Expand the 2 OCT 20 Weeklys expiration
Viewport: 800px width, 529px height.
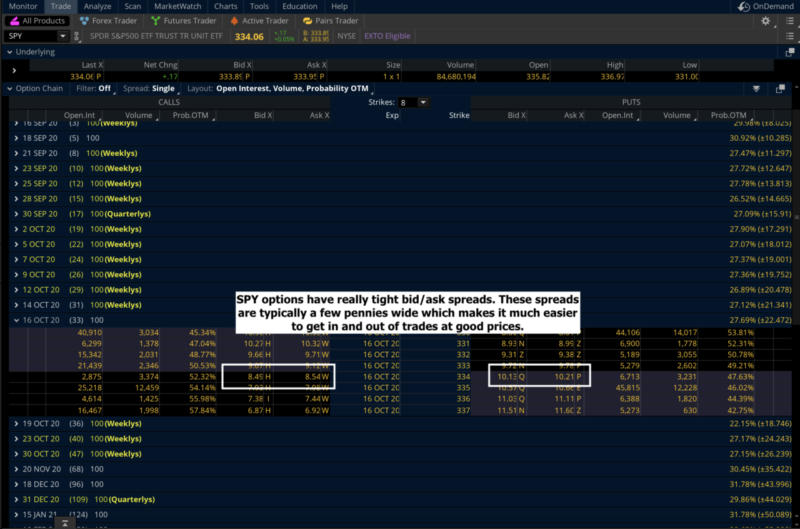coord(16,230)
